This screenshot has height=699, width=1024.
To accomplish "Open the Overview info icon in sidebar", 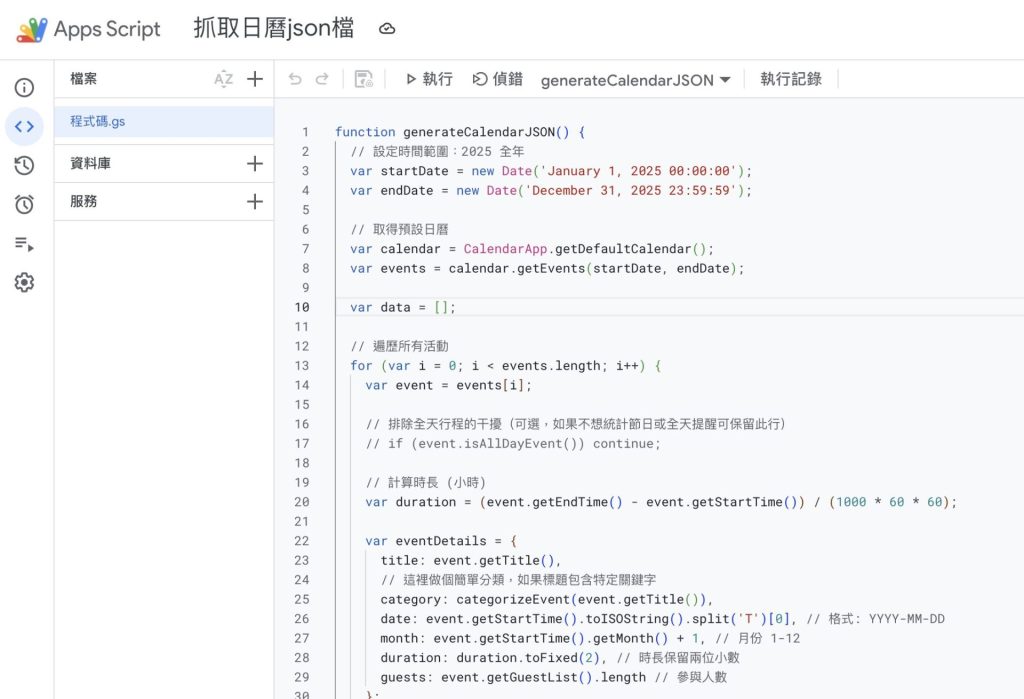I will pos(24,88).
